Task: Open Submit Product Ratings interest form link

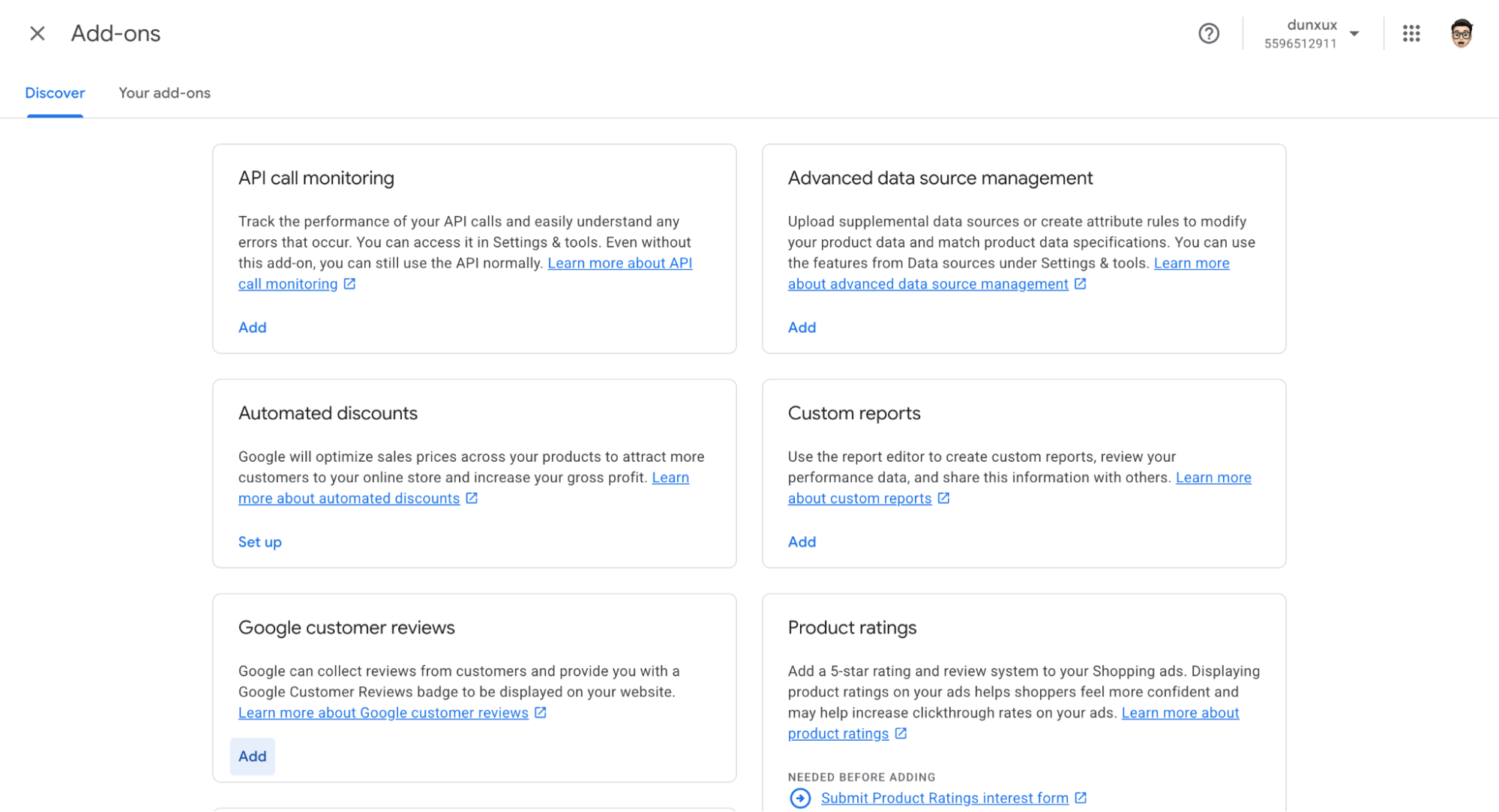Action: click(944, 799)
